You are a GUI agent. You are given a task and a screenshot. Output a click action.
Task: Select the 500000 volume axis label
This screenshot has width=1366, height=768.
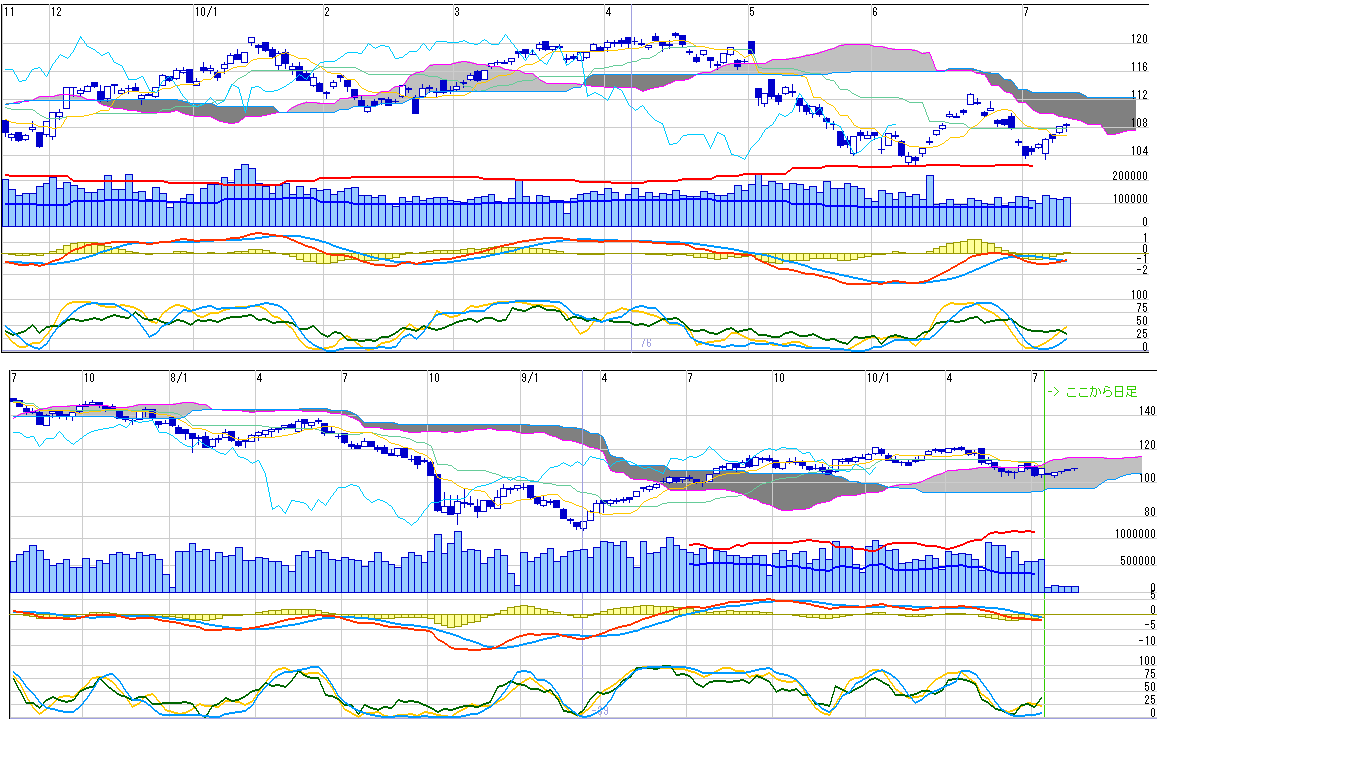pyautogui.click(x=1136, y=561)
